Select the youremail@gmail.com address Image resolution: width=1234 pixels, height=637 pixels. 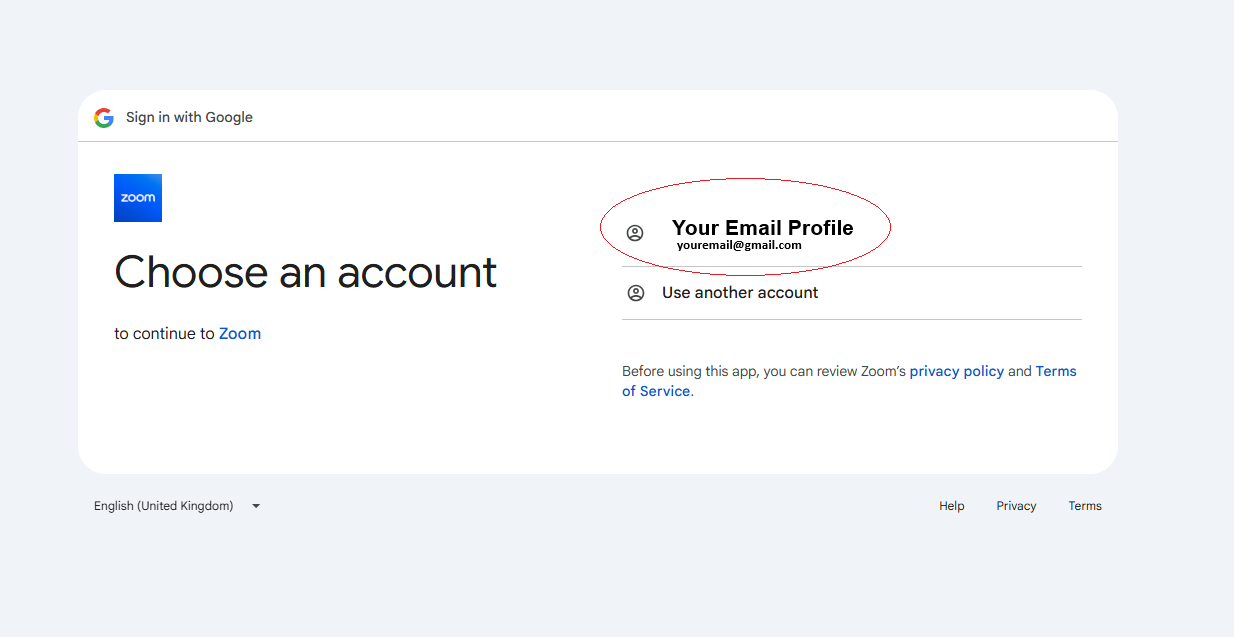tap(739, 245)
